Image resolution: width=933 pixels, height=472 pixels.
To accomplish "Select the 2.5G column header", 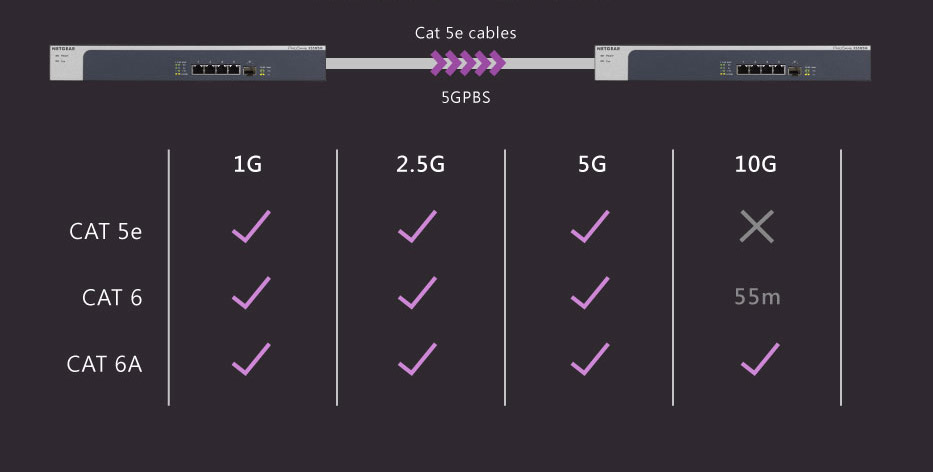I will pyautogui.click(x=420, y=164).
